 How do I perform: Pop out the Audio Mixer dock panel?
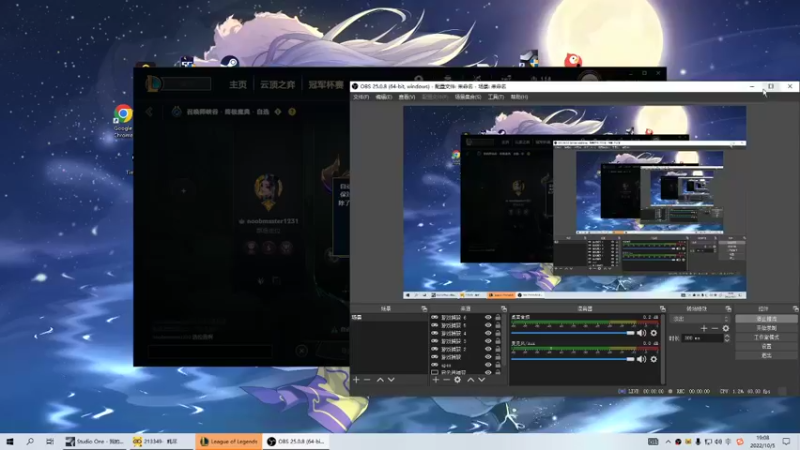[662, 309]
